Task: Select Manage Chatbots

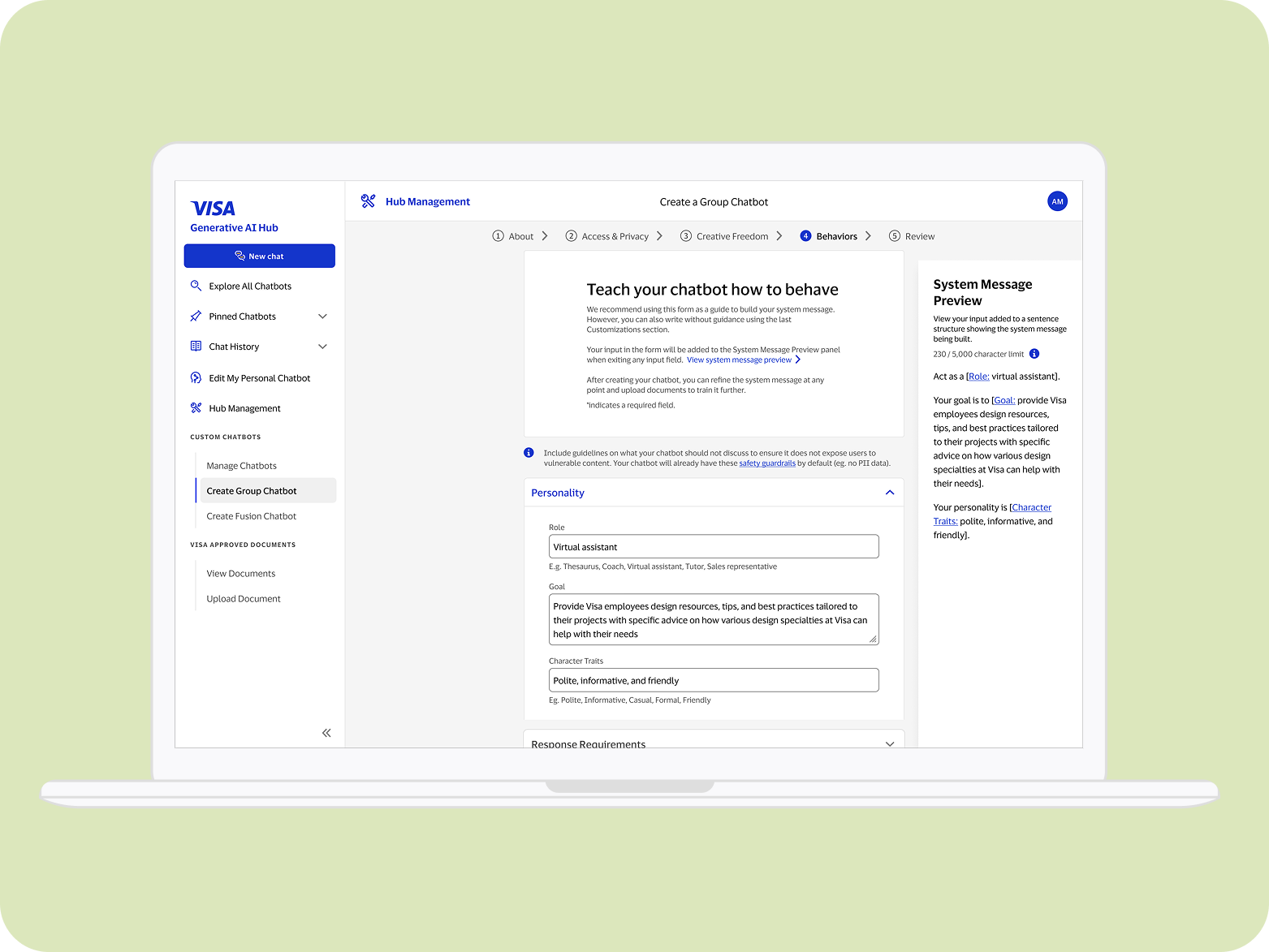Action: 242,466
